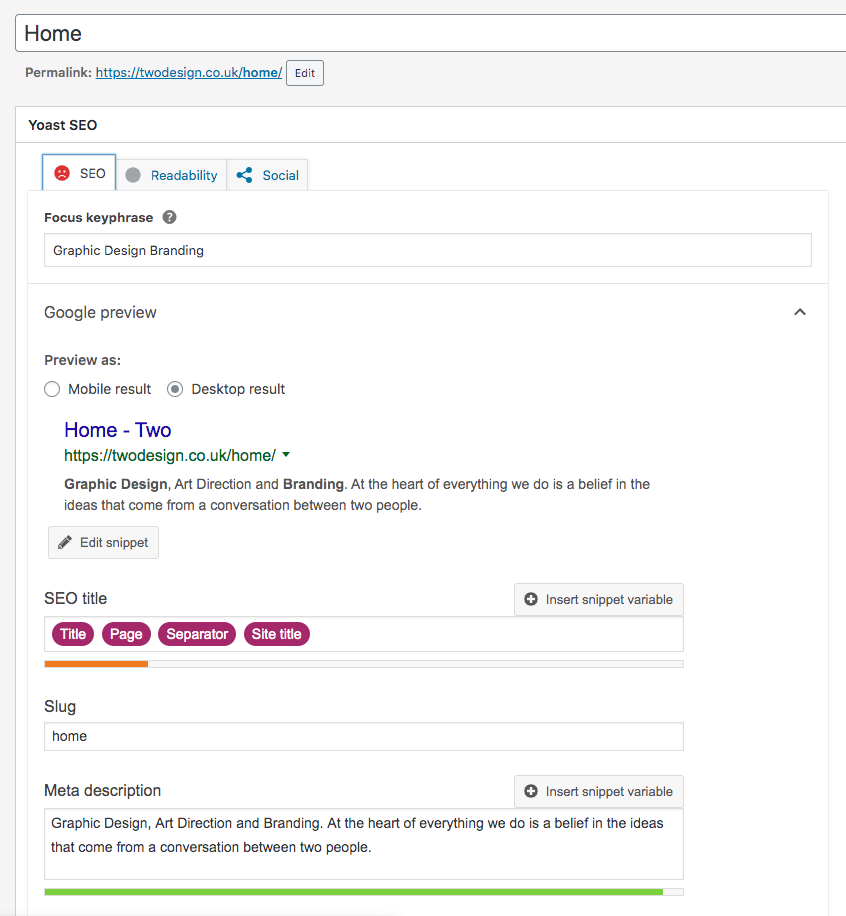Click into the Slug input field
846x916 pixels.
pyautogui.click(x=363, y=736)
